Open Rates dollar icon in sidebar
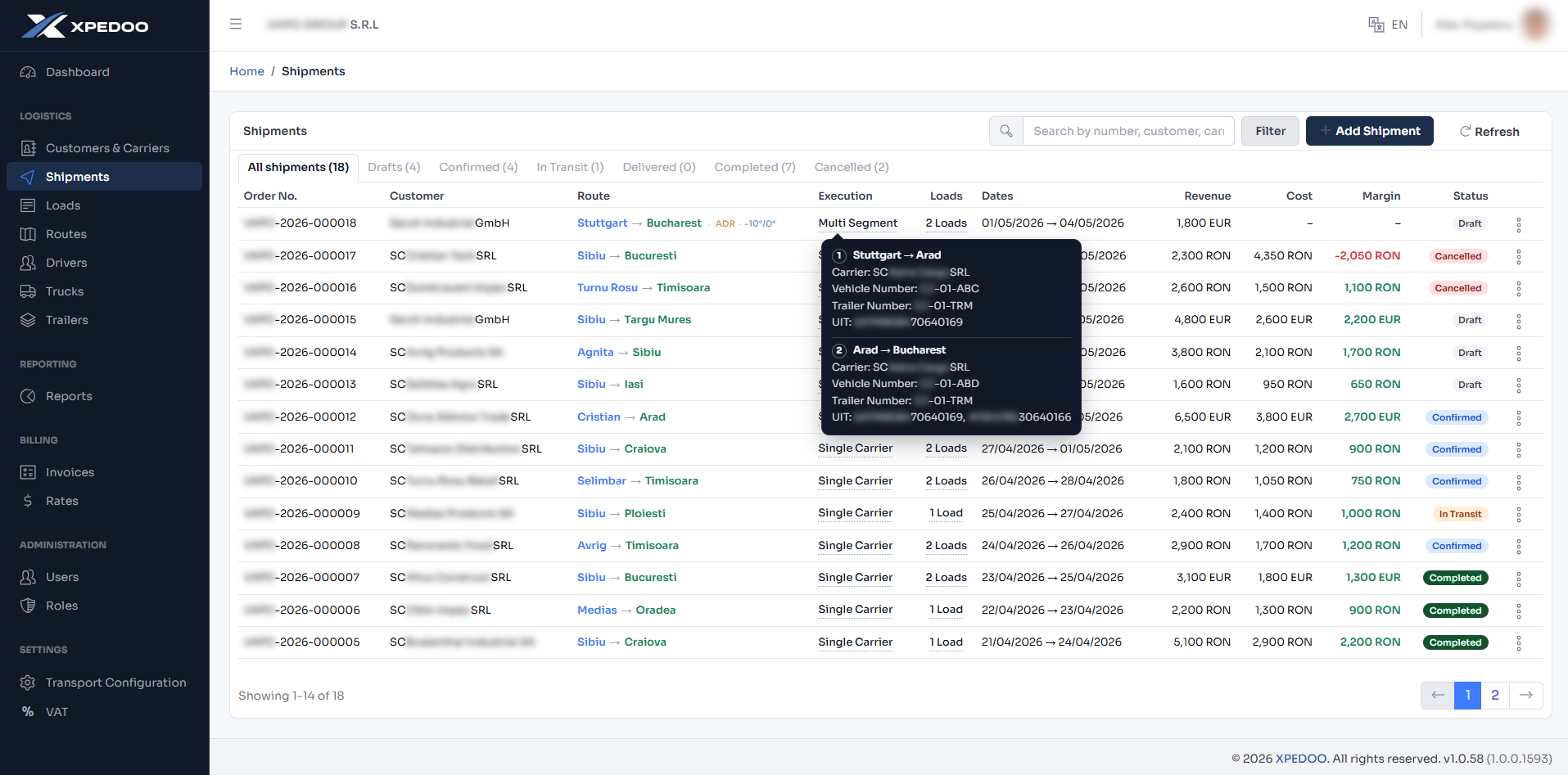The width and height of the screenshot is (1568, 775). [28, 501]
